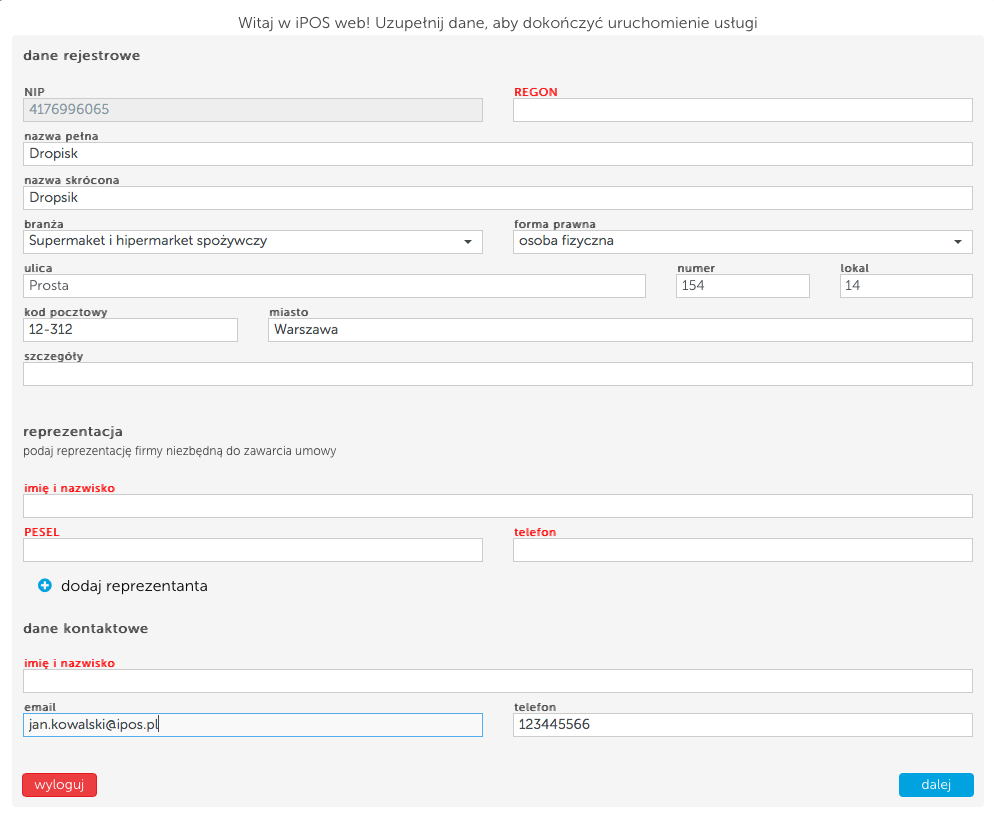Click the blue plus icon to add representative
This screenshot has width=994, height=827.
pyautogui.click(x=44, y=586)
